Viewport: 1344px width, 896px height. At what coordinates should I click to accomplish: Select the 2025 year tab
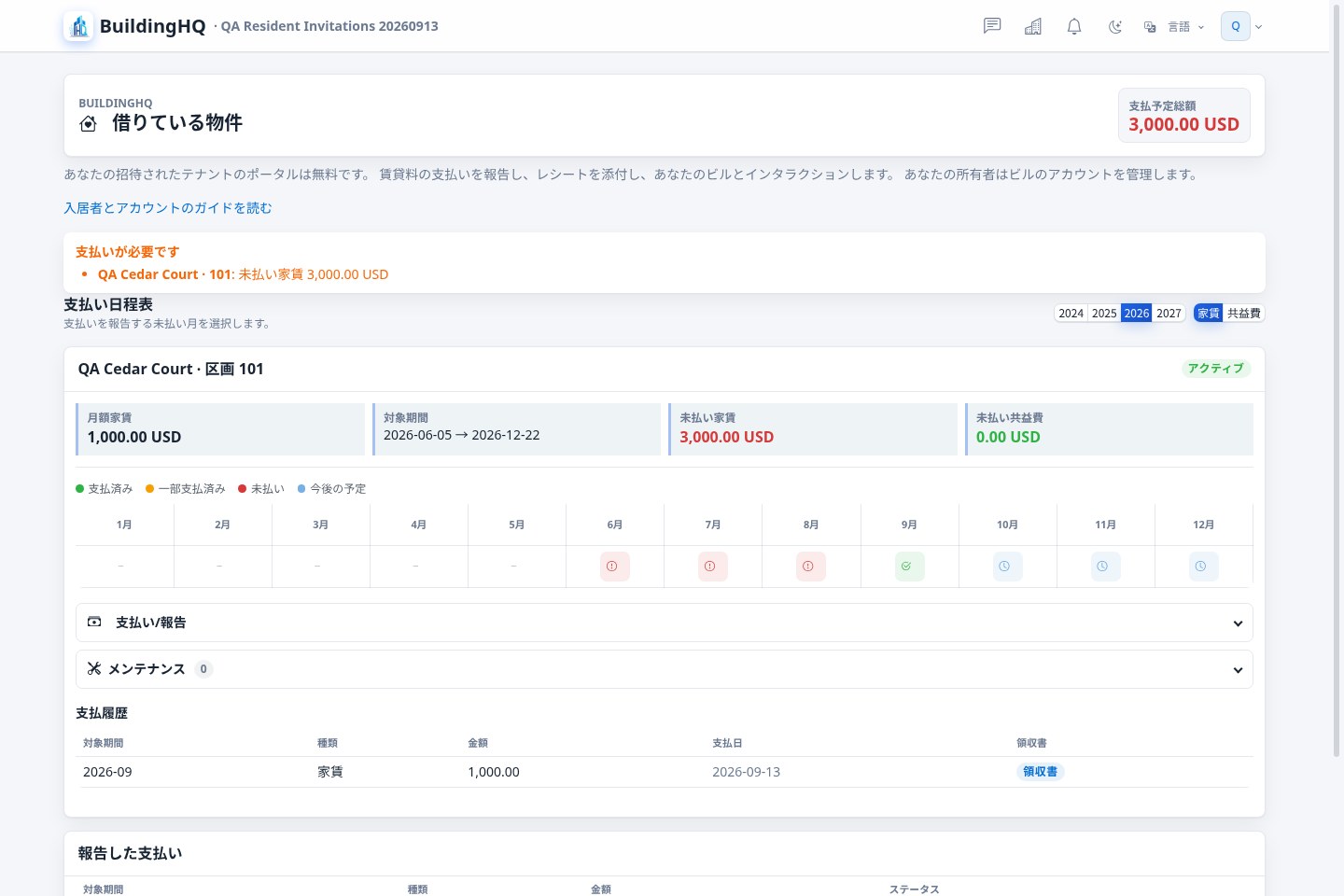click(1104, 314)
